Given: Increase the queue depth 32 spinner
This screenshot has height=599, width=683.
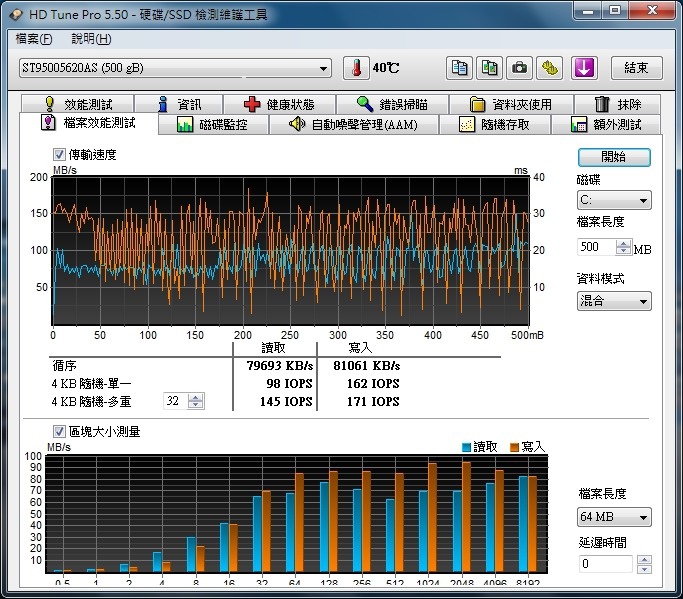Looking at the screenshot, I should pos(196,397).
